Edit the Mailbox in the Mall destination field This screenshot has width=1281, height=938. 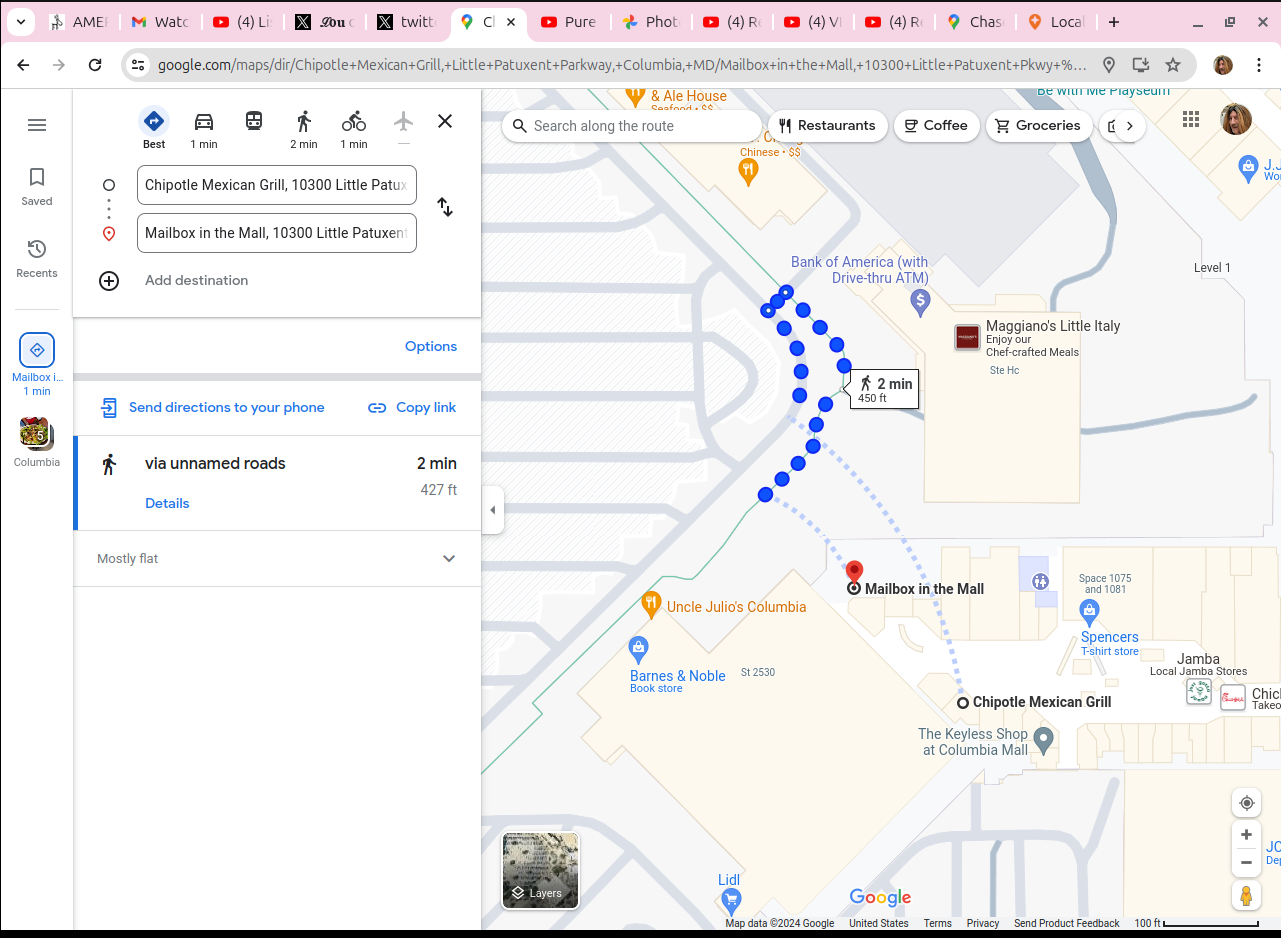(277, 233)
